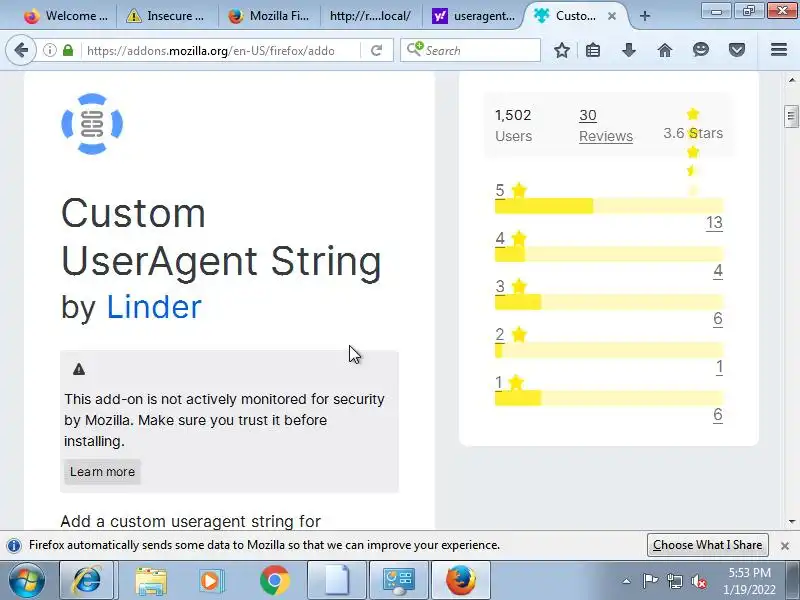
Task: View the secure connection padlock icon
Action: (68, 50)
